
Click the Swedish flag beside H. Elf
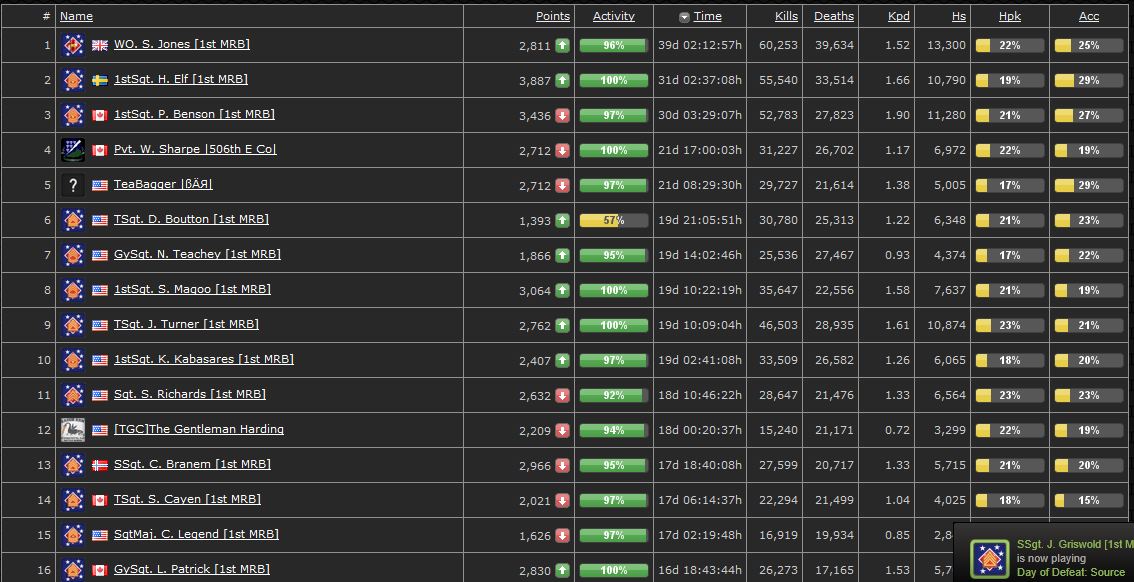tap(100, 80)
